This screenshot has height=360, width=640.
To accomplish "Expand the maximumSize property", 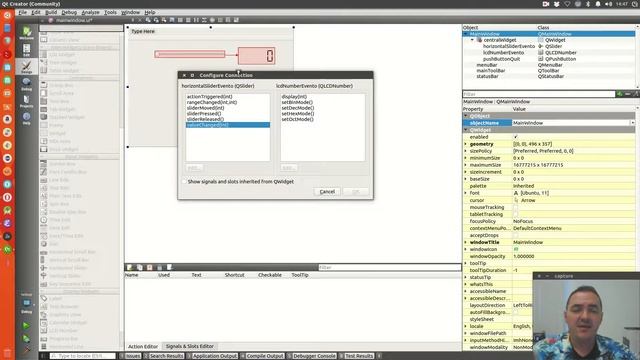I will click(466, 165).
